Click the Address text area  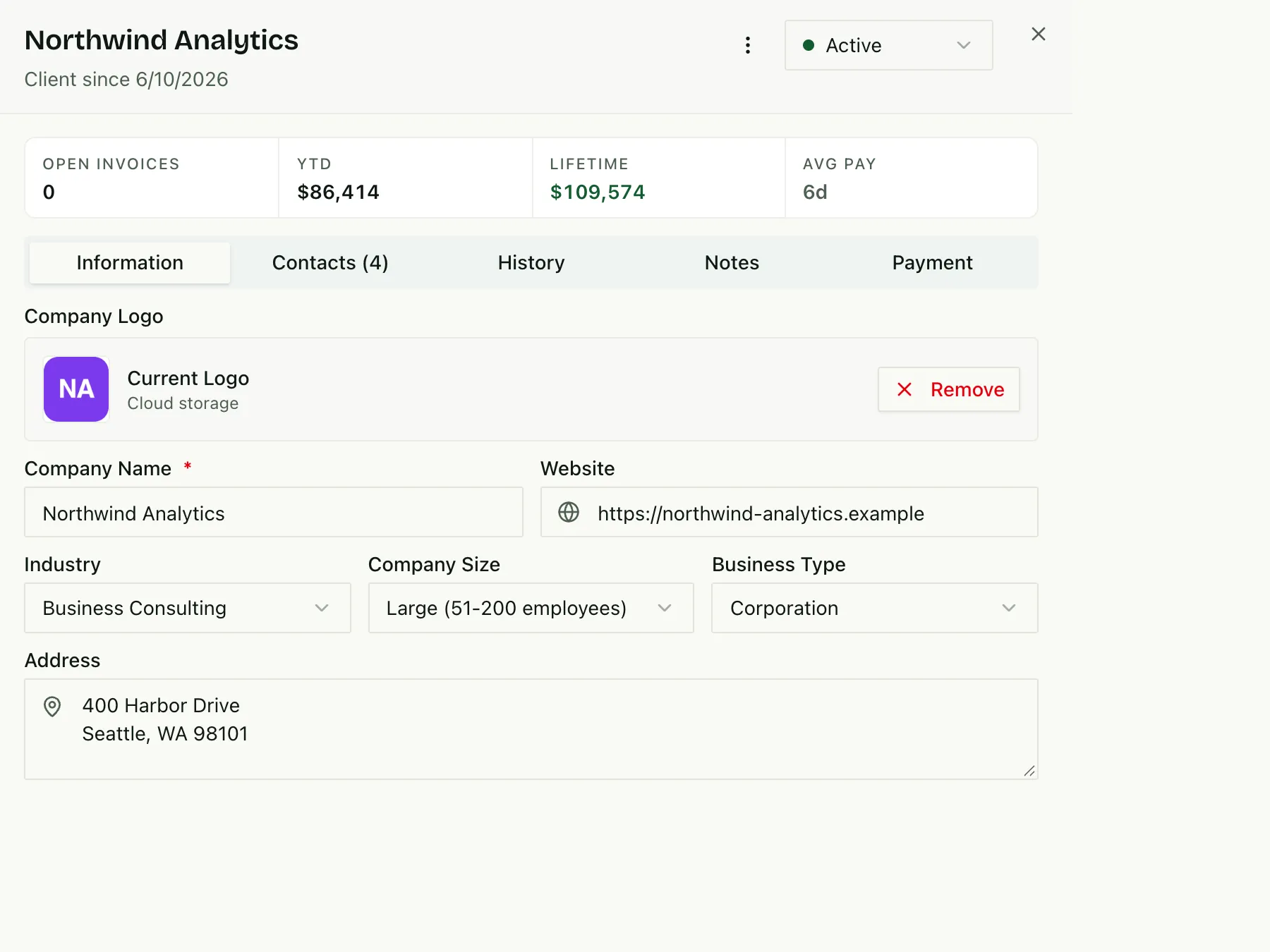[531, 729]
